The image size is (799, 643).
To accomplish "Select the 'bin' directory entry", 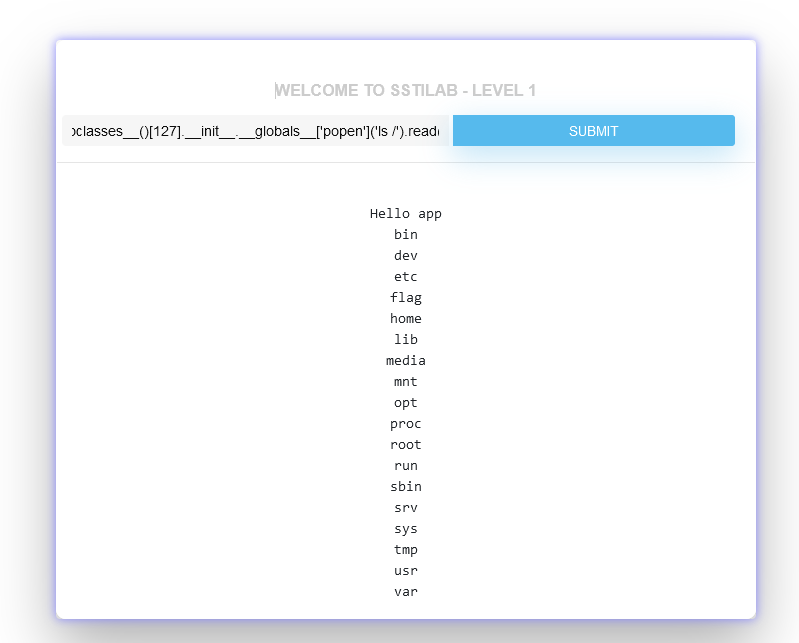I will [406, 234].
